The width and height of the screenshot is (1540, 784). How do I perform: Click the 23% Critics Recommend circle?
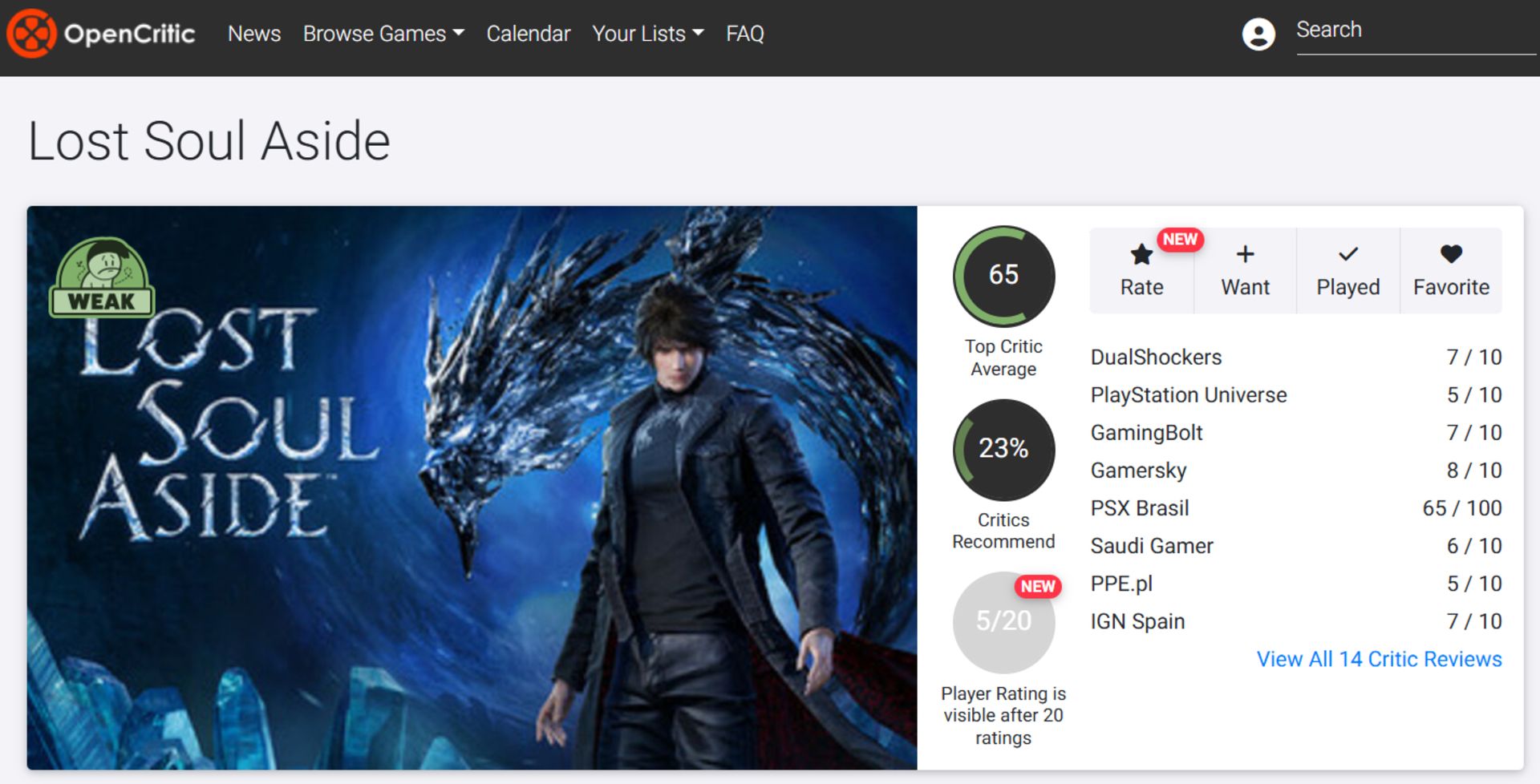1003,449
